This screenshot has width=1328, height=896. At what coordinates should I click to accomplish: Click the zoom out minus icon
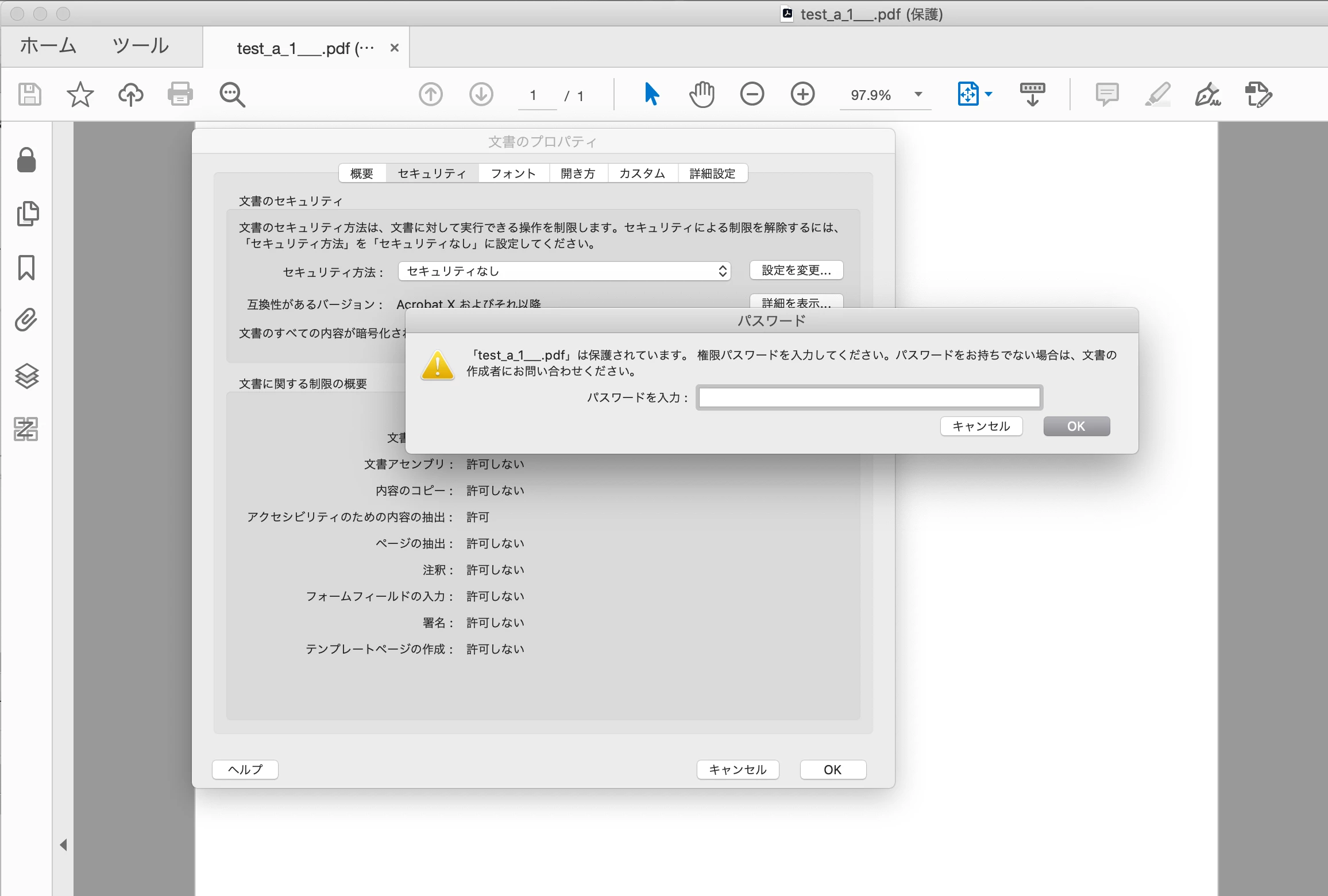[x=751, y=94]
